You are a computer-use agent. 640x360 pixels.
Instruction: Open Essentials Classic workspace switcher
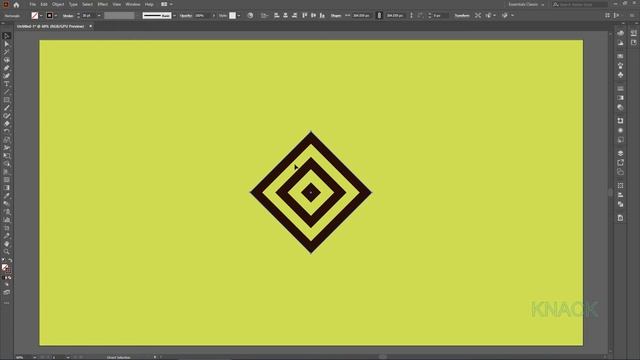click(526, 4)
